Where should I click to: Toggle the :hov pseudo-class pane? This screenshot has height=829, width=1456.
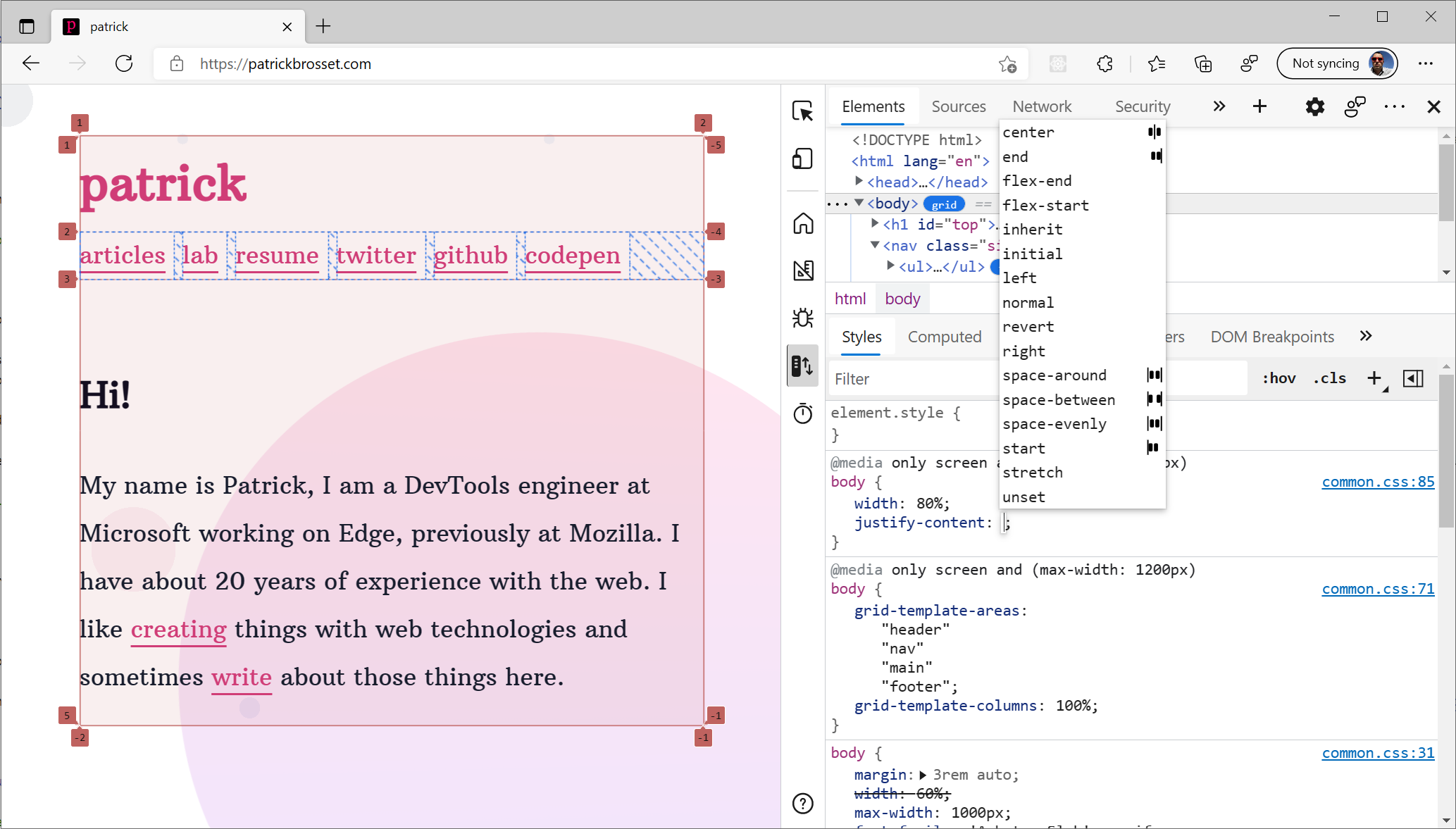pyautogui.click(x=1278, y=378)
